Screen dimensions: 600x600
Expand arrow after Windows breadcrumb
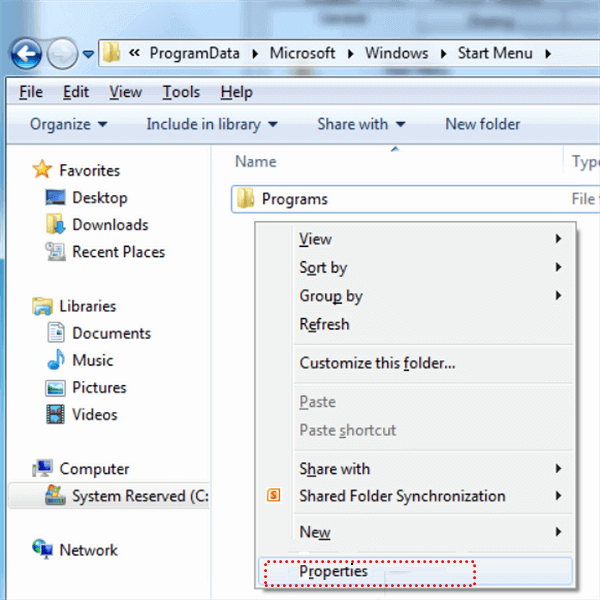pyautogui.click(x=443, y=54)
